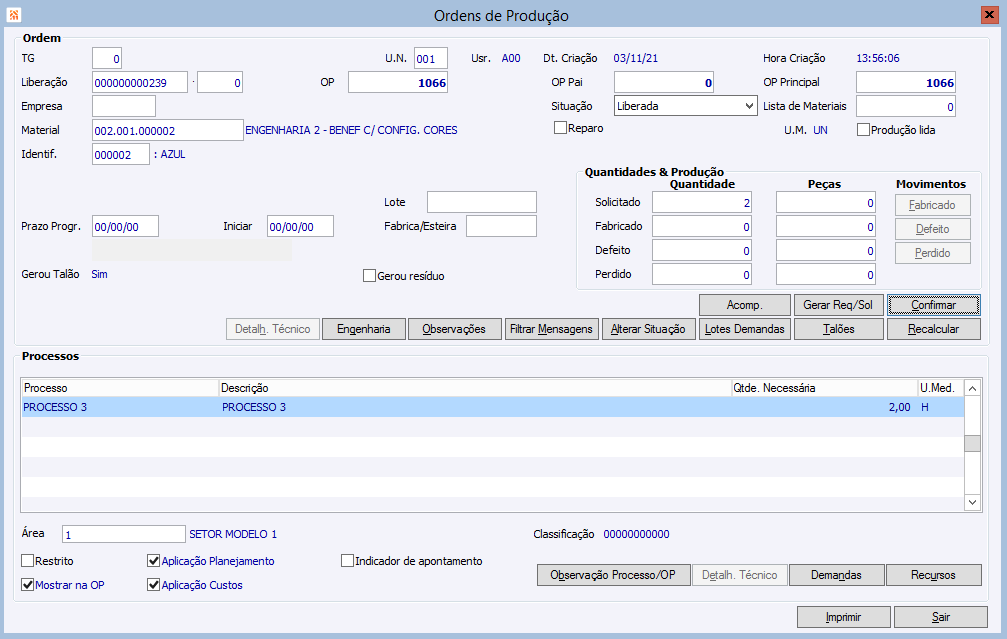Screen dimensions: 1007x639
Task: Click the Lote input field
Action: (482, 202)
